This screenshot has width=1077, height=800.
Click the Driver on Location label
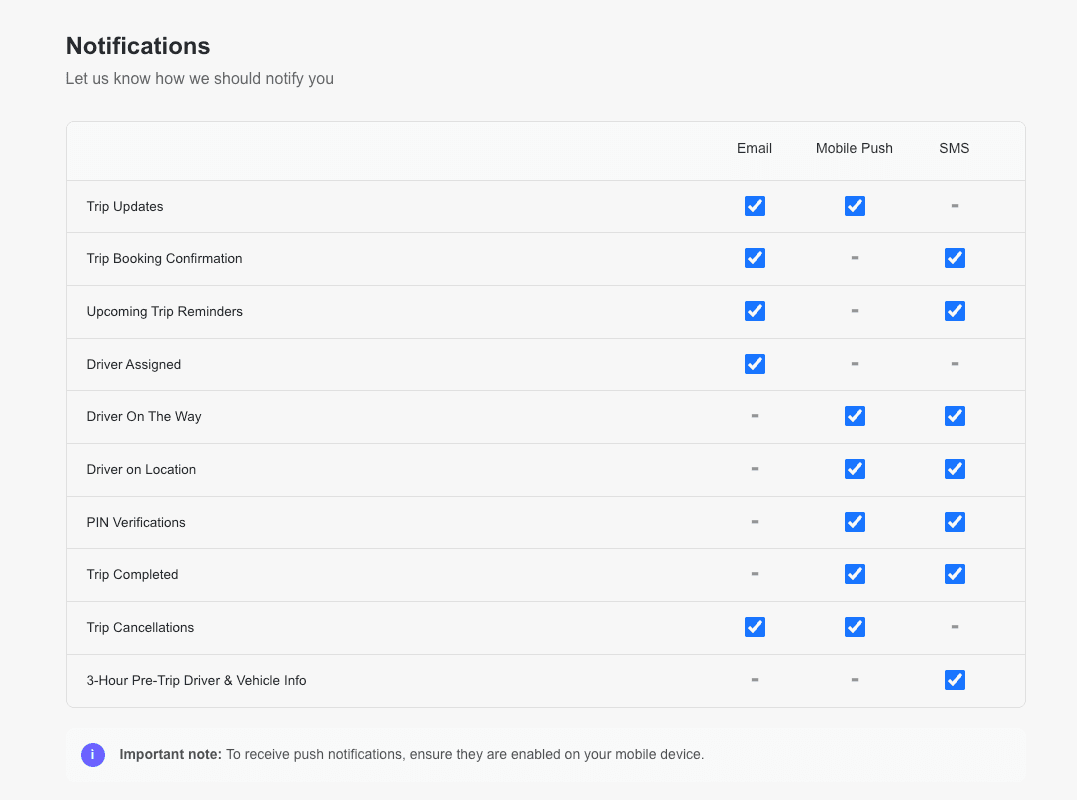tap(141, 470)
